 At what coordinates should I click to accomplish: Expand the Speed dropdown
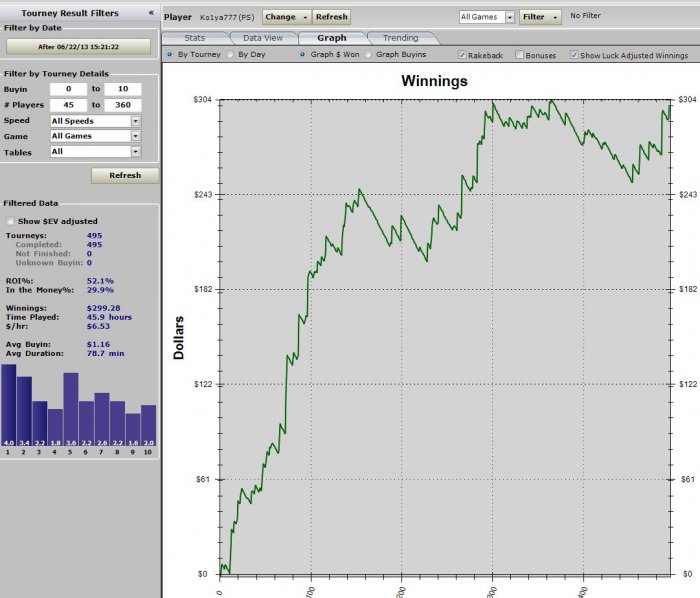[135, 121]
